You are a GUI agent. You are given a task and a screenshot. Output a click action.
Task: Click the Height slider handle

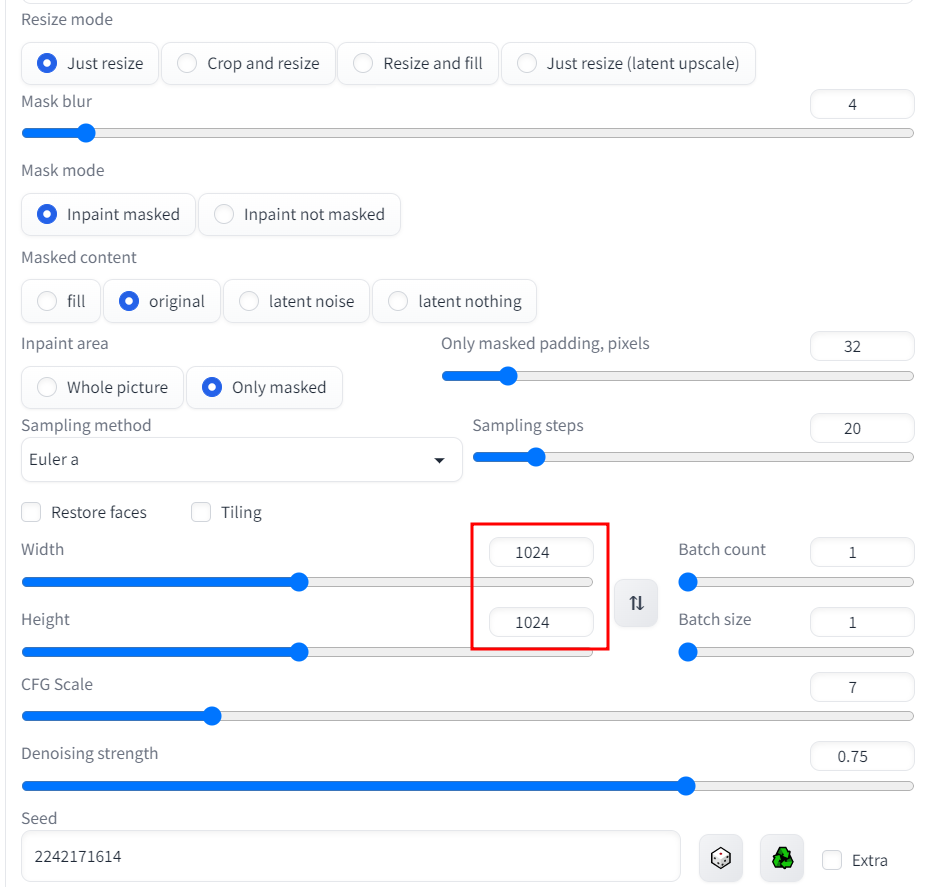(299, 652)
